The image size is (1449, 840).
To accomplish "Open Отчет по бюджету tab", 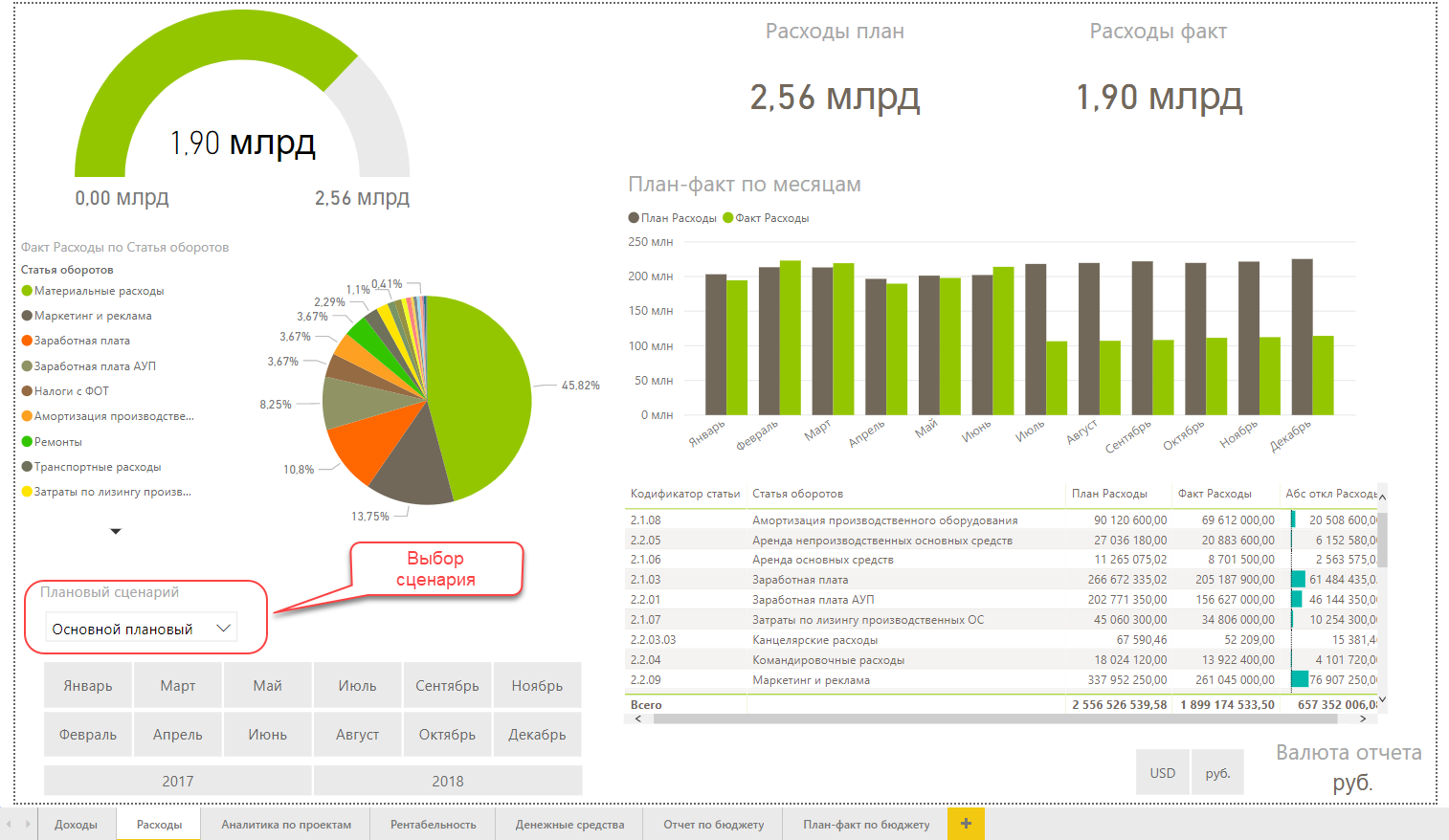I will point(714,825).
